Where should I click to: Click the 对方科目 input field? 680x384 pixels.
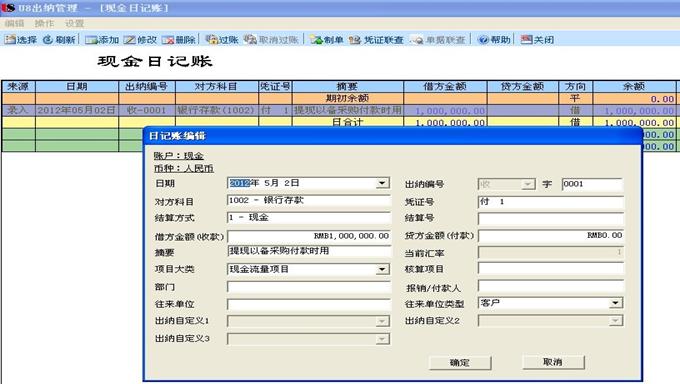coord(308,200)
